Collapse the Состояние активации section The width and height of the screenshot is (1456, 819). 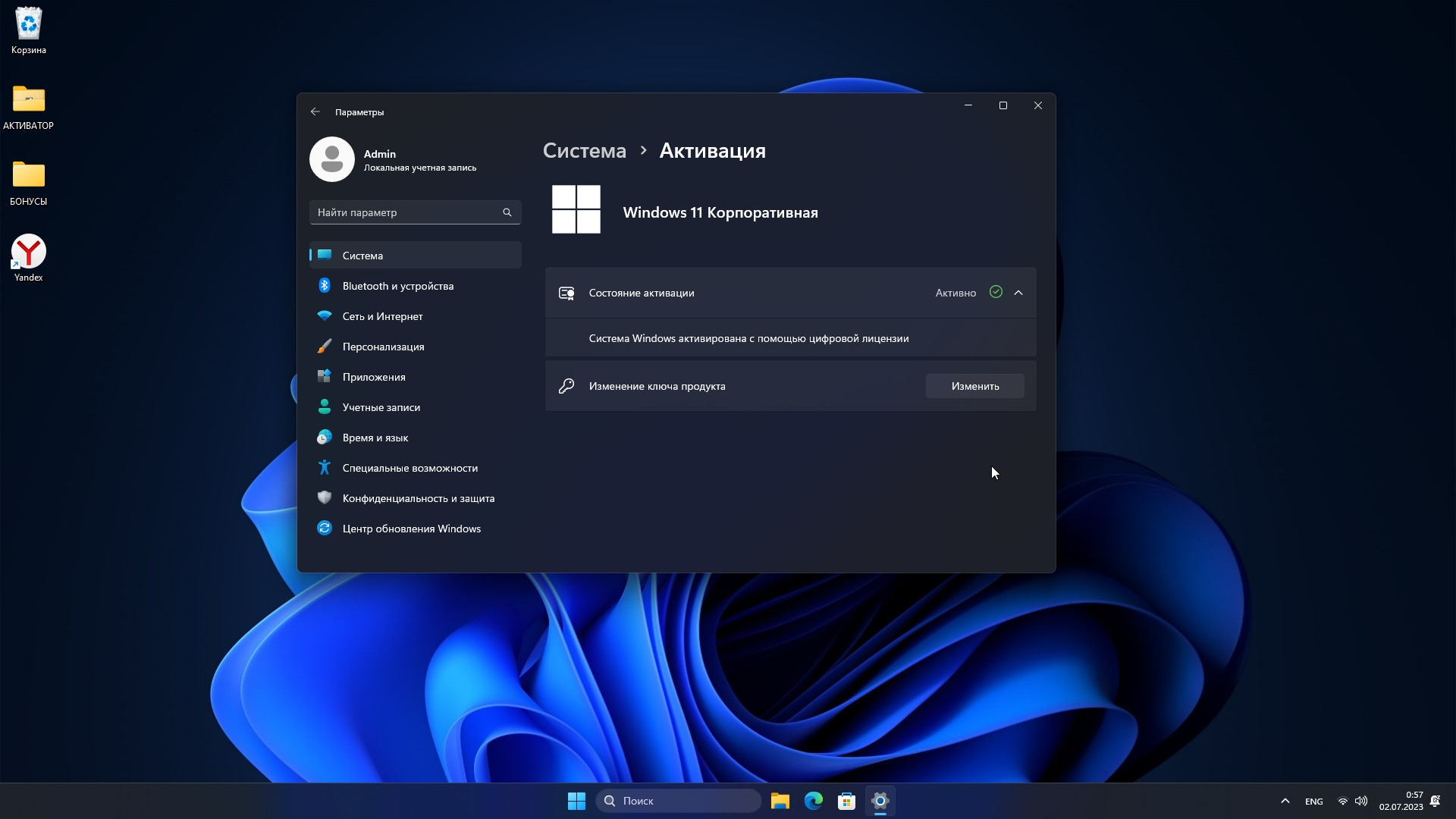[1018, 293]
